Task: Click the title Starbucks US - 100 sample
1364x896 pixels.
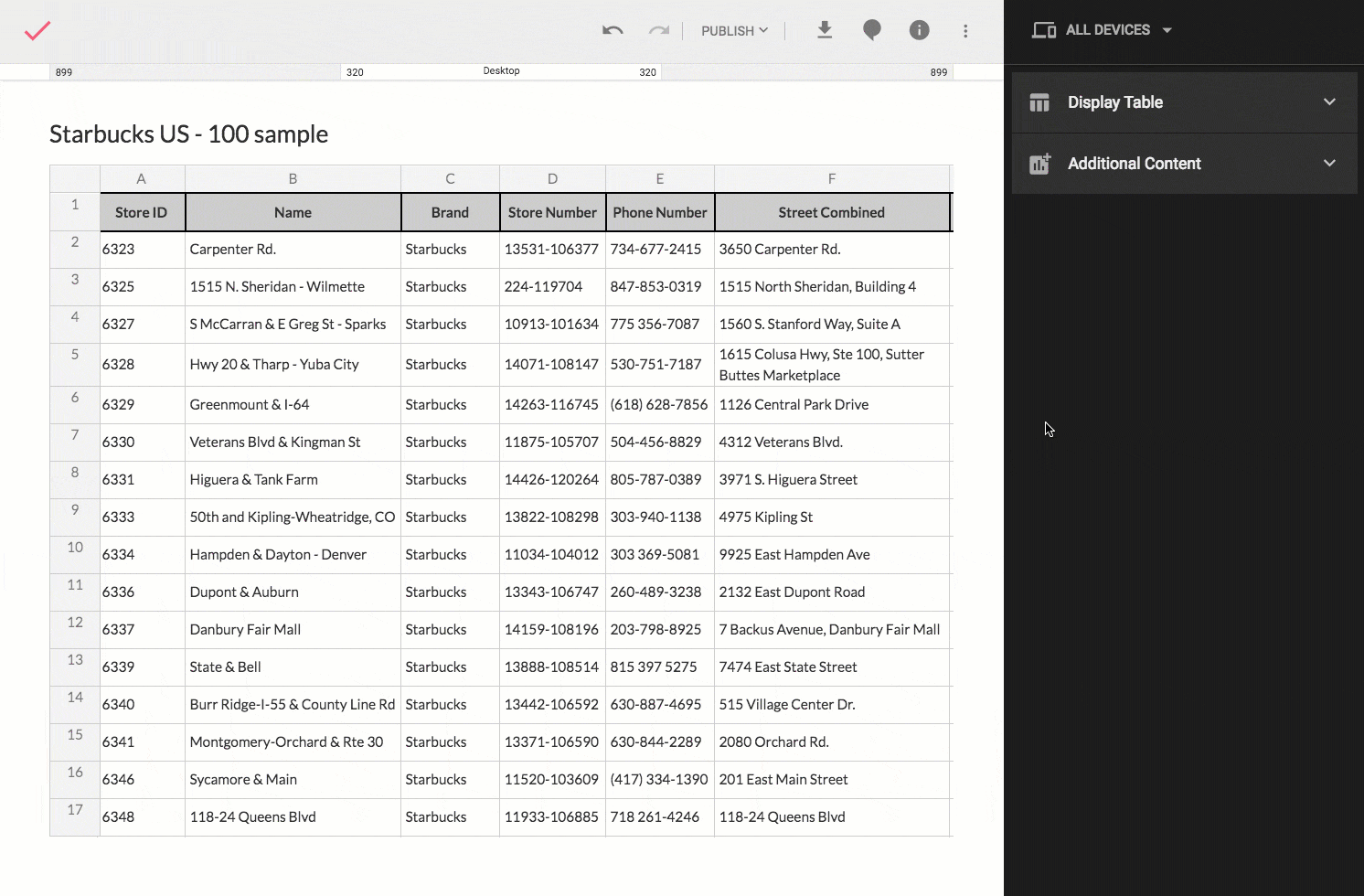Action: point(188,133)
